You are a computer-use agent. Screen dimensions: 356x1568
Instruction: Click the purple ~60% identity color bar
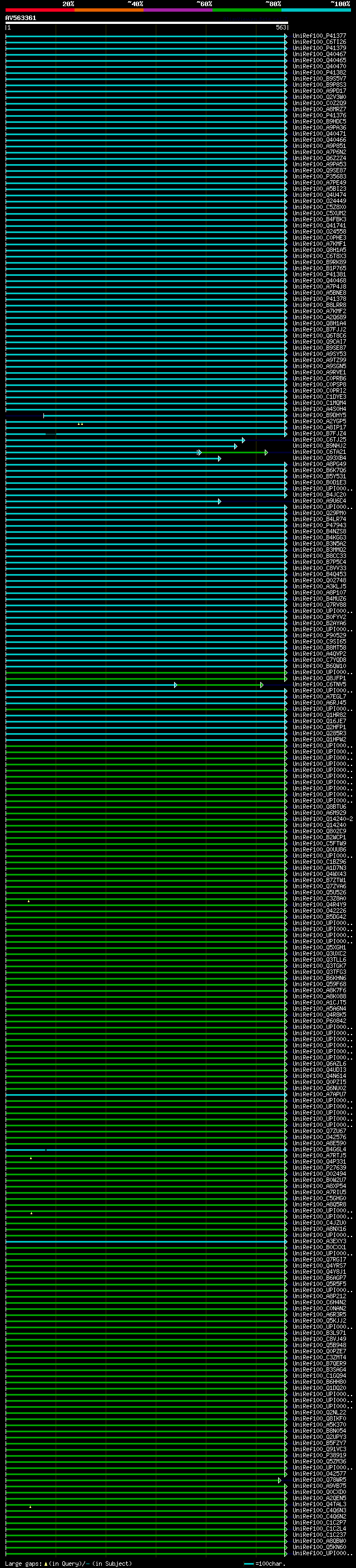coord(179,10)
